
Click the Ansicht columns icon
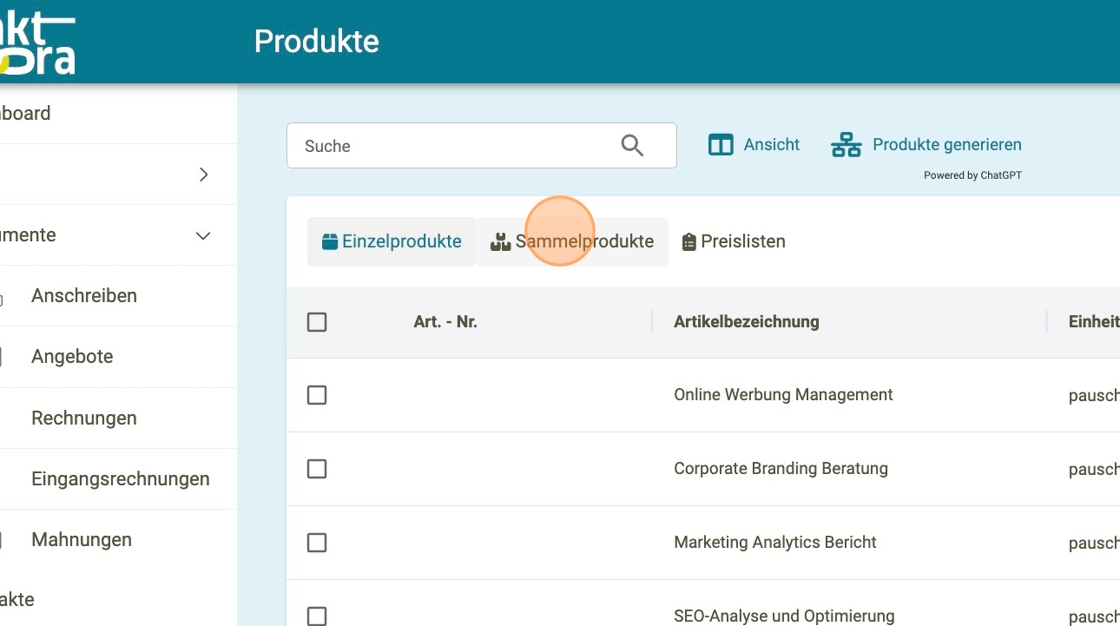point(721,145)
